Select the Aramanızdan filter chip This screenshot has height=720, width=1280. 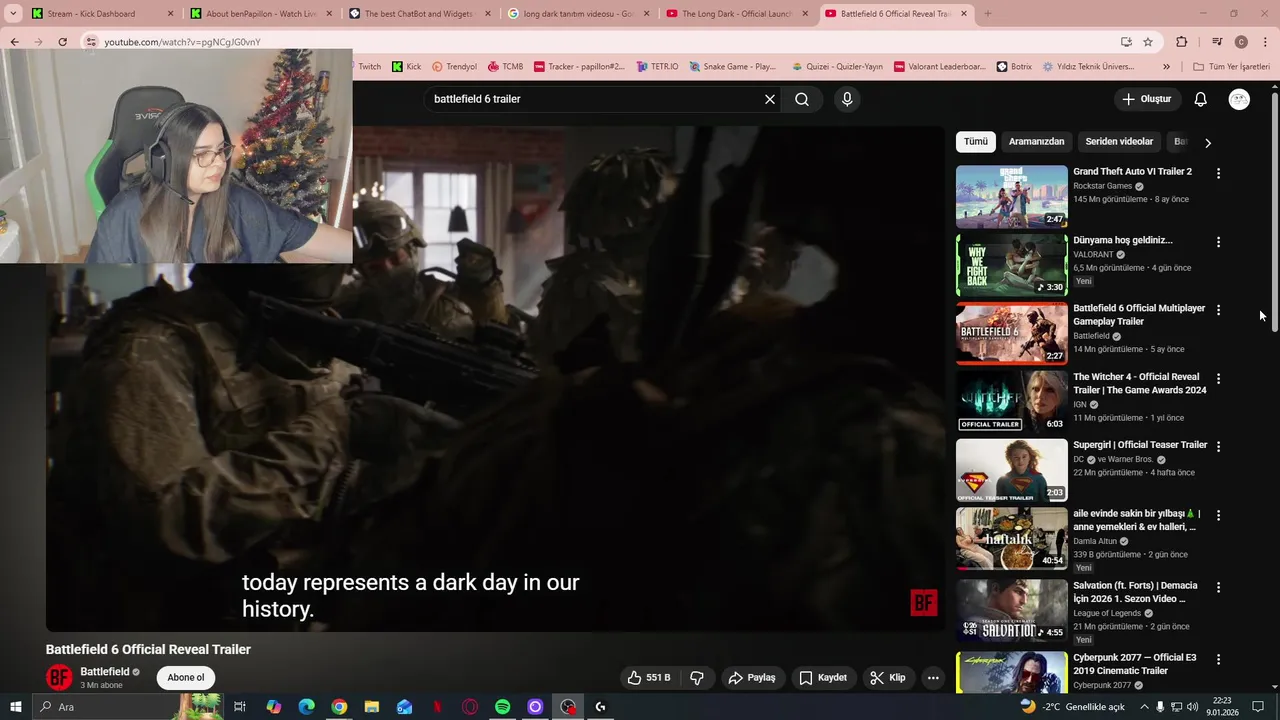(x=1036, y=141)
